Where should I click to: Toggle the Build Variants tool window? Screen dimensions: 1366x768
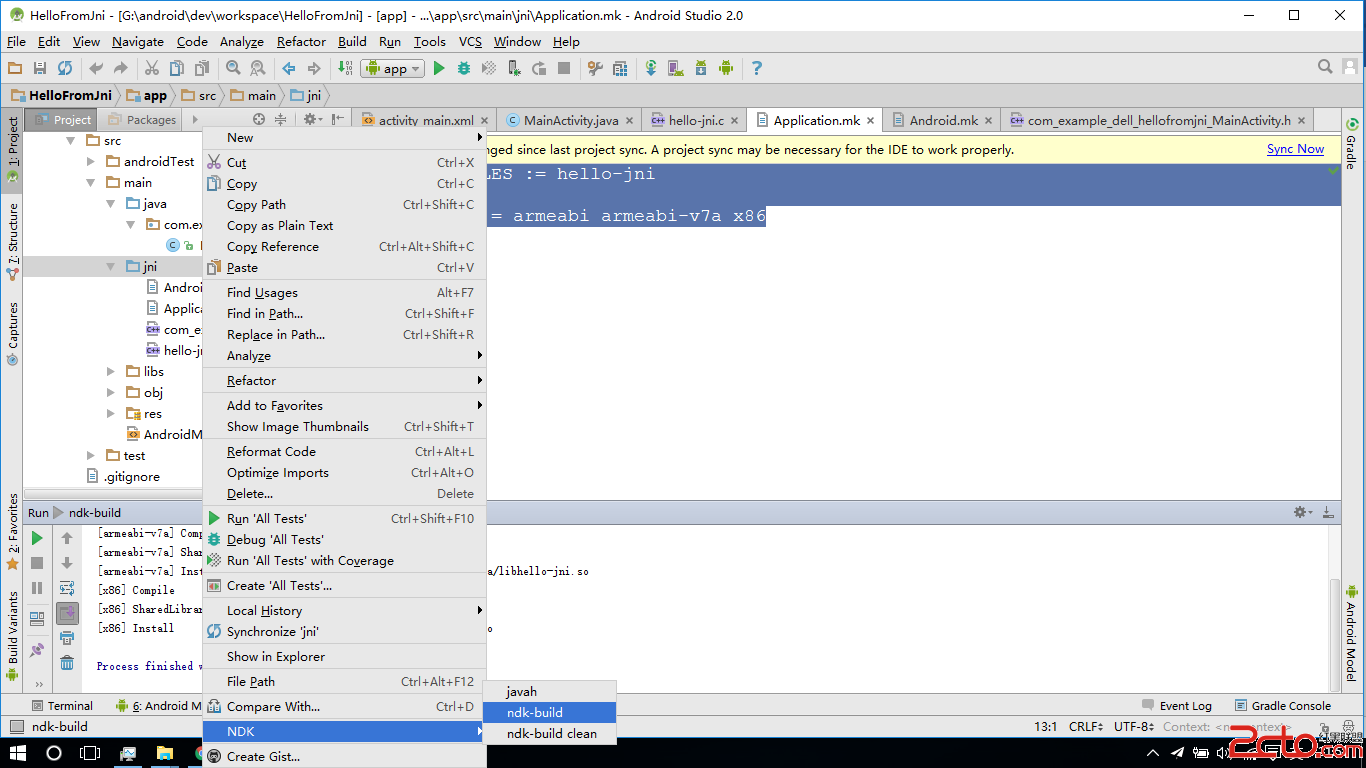tap(12, 636)
